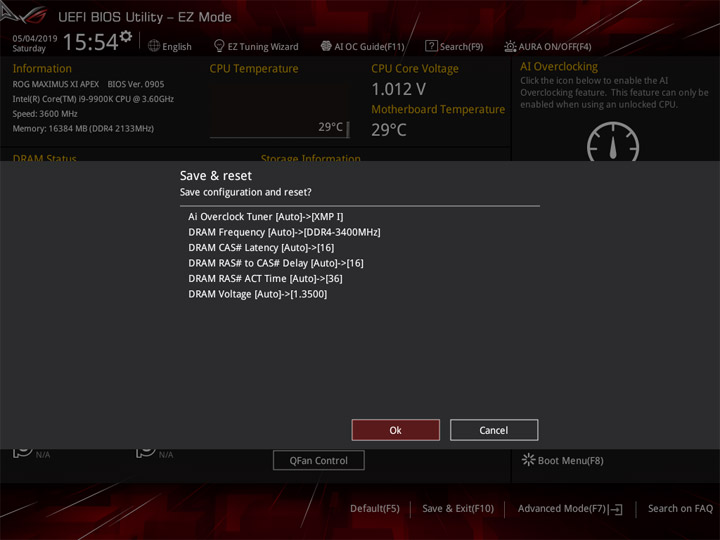
Task: Click 'DRAM RAS# ACT Time [Auto]->[36]'
Action: 265,279
